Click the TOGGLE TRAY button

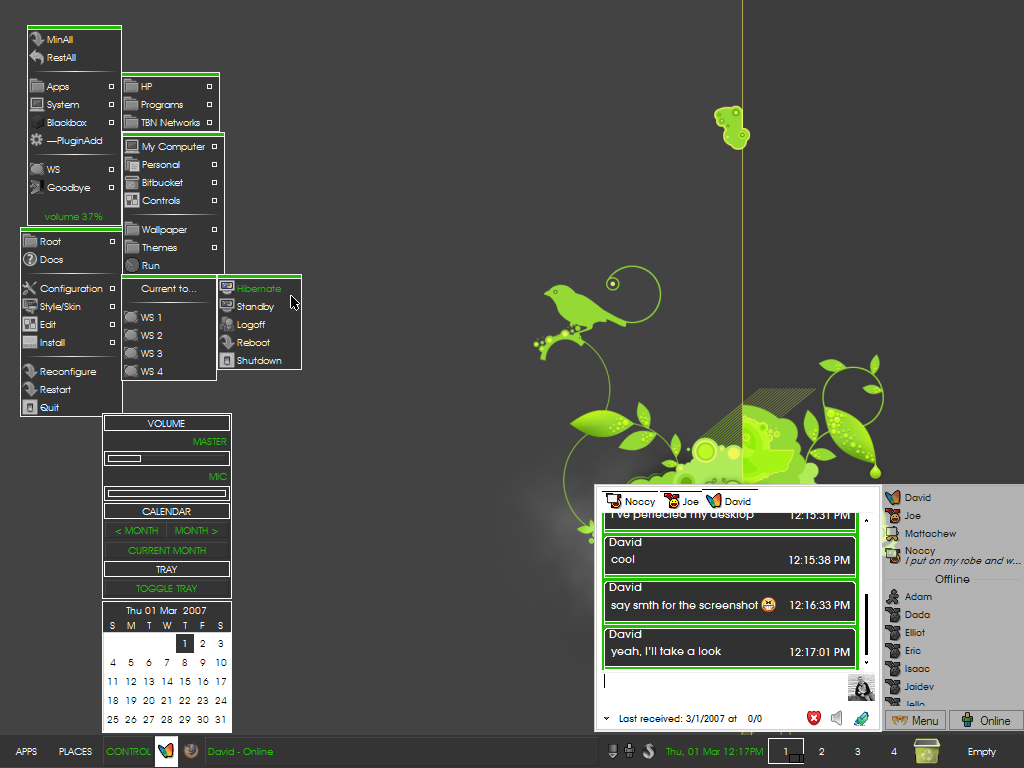click(167, 588)
